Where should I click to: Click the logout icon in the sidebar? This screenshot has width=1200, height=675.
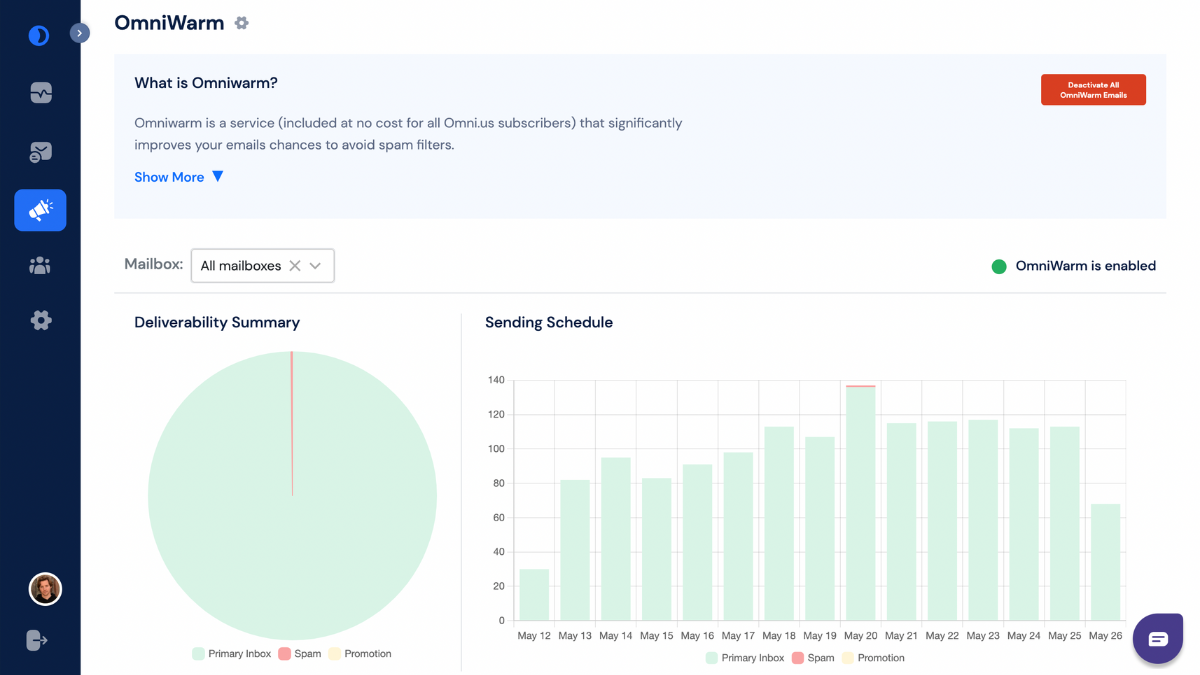click(37, 640)
